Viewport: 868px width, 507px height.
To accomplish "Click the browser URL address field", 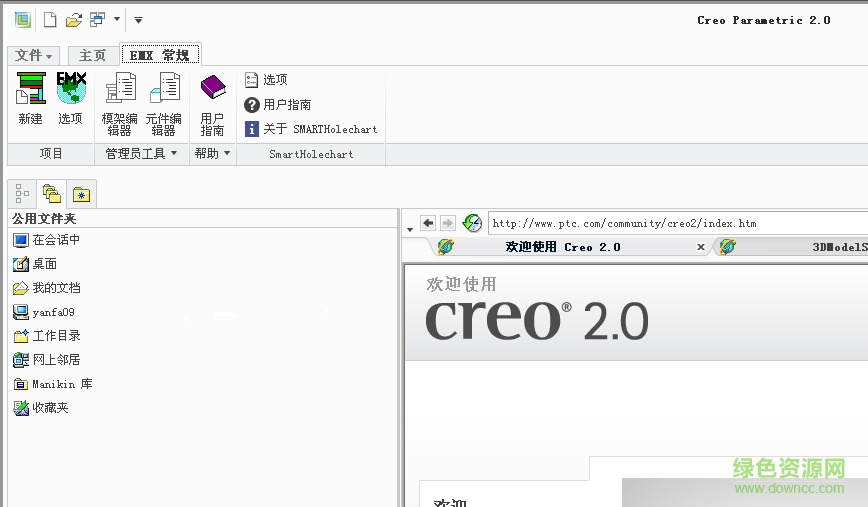I will (x=678, y=223).
